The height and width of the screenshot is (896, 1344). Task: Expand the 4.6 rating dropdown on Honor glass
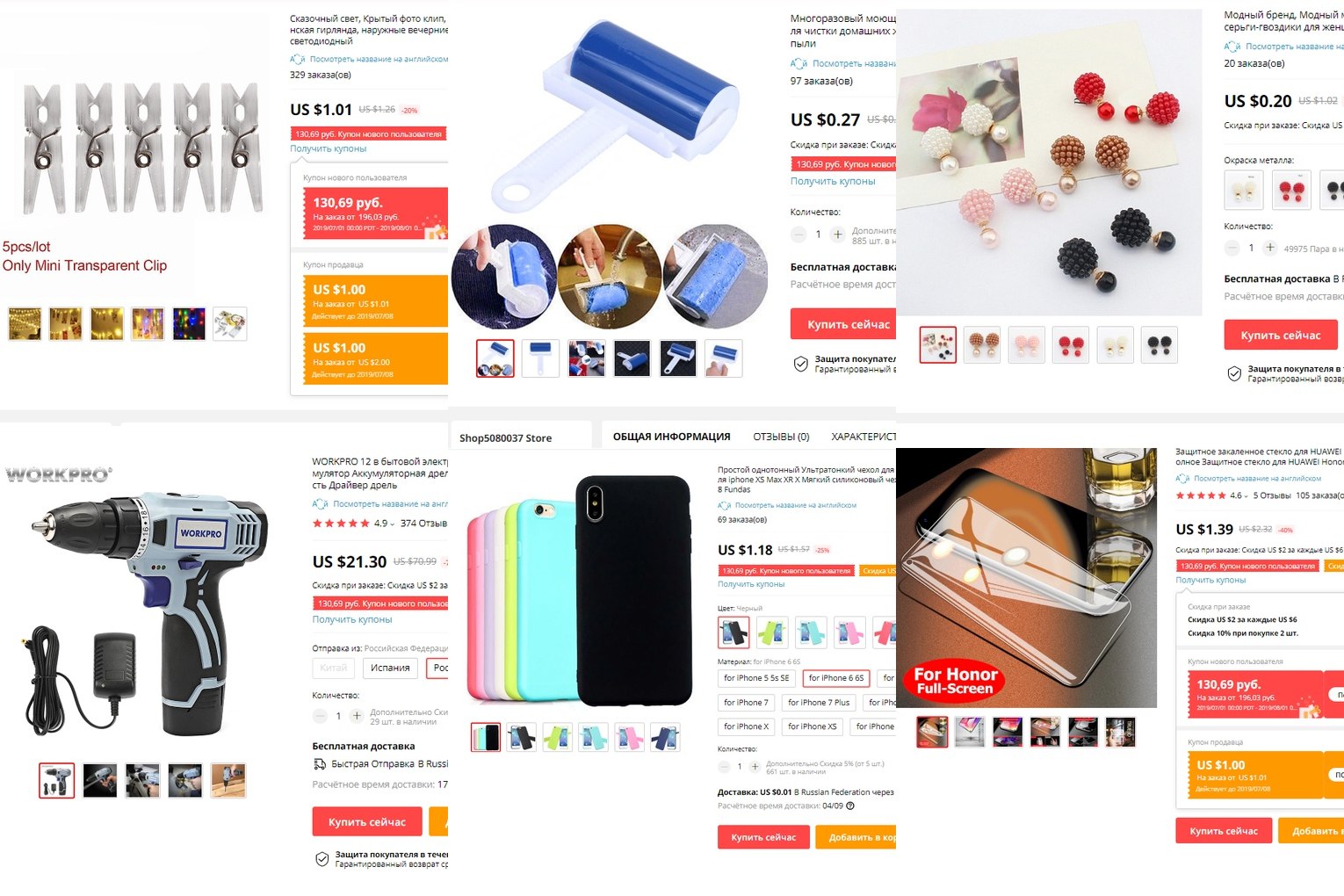pyautogui.click(x=1246, y=496)
